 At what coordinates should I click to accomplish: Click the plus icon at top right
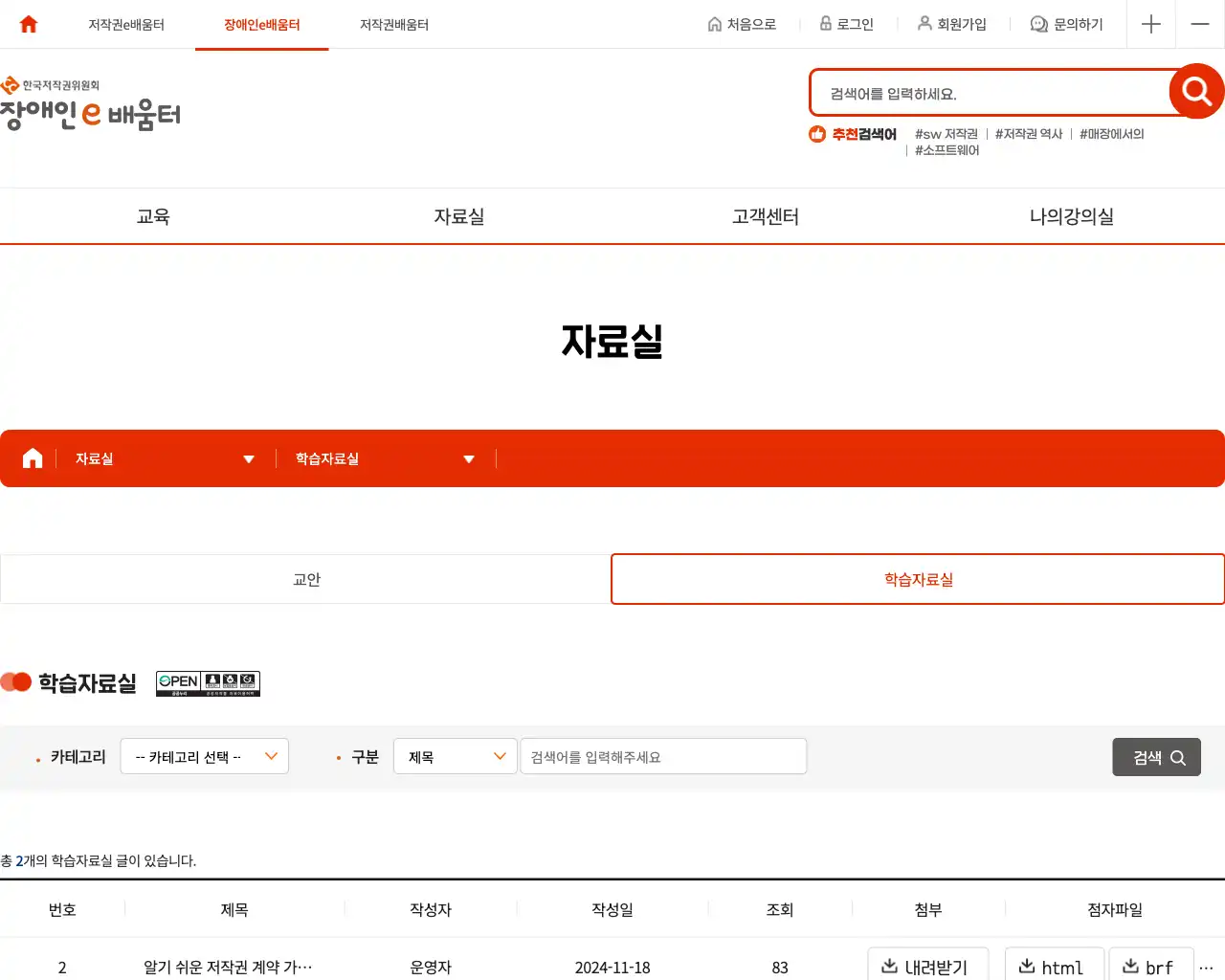click(1150, 24)
